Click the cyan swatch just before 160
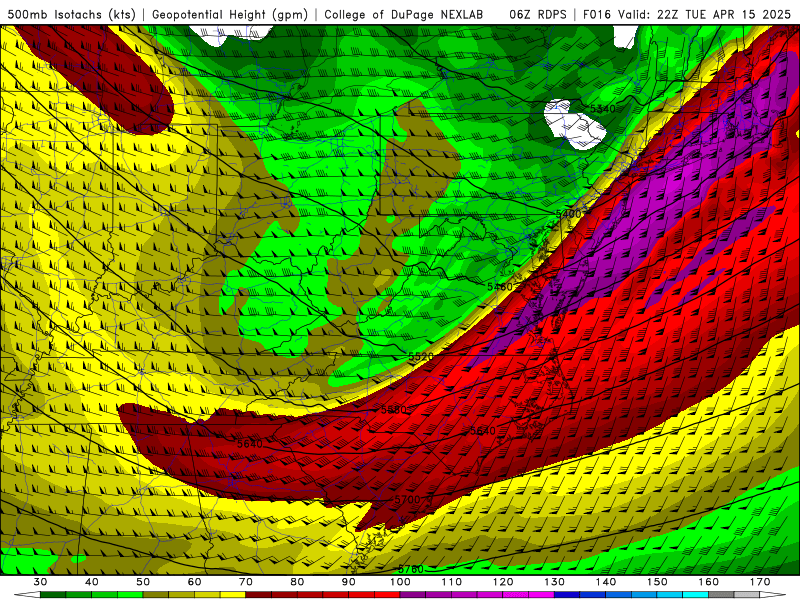Viewport: 800px width, 600px height. [696, 595]
